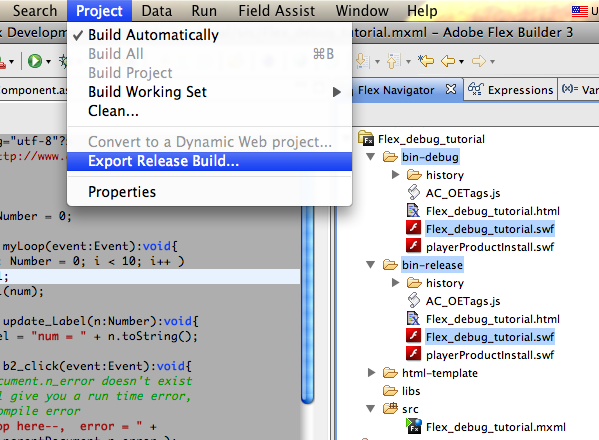Screen dimensions: 599x440
Task: Click playerProductInstall.swf icon in bin-debug
Action: pyautogui.click(x=413, y=246)
